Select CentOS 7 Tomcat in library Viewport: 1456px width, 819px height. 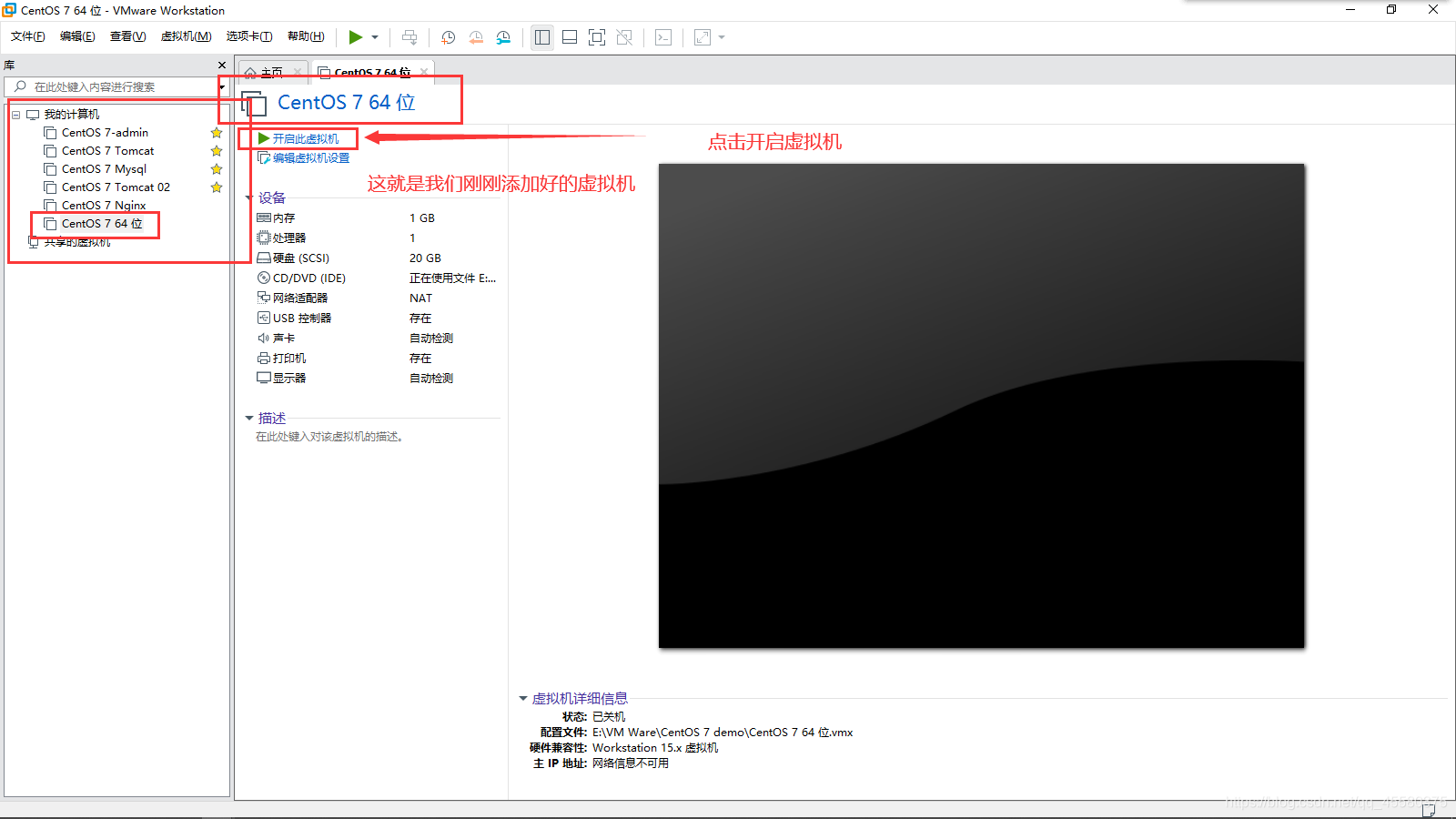point(107,151)
